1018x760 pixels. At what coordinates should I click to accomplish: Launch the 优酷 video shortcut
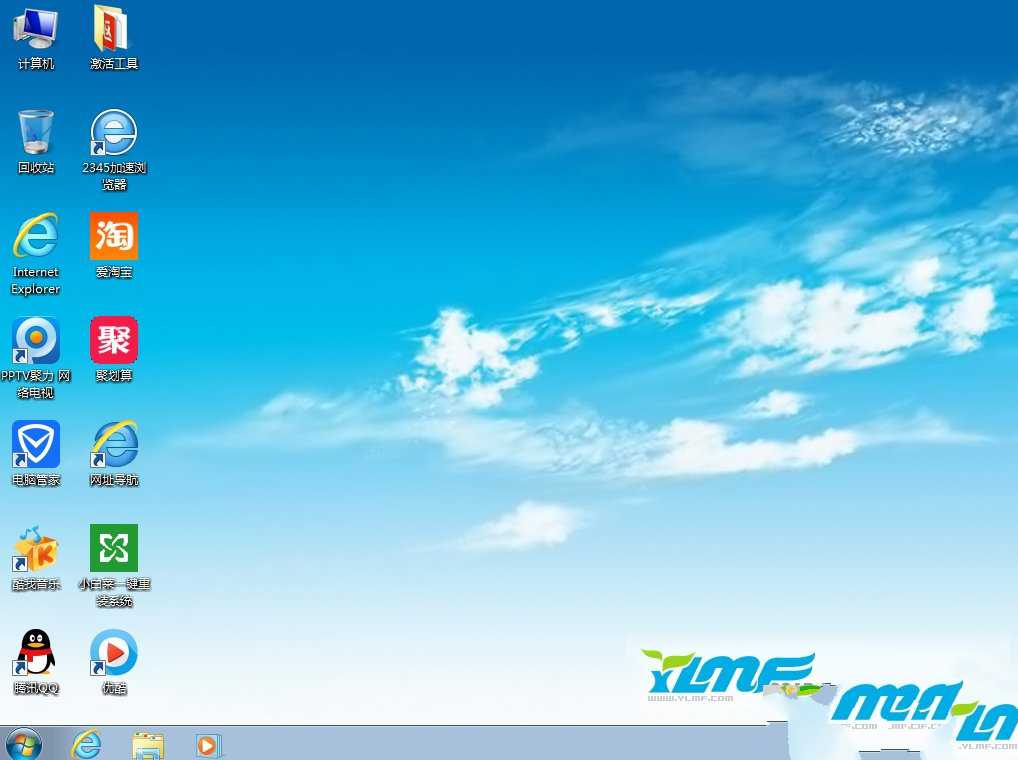(113, 653)
